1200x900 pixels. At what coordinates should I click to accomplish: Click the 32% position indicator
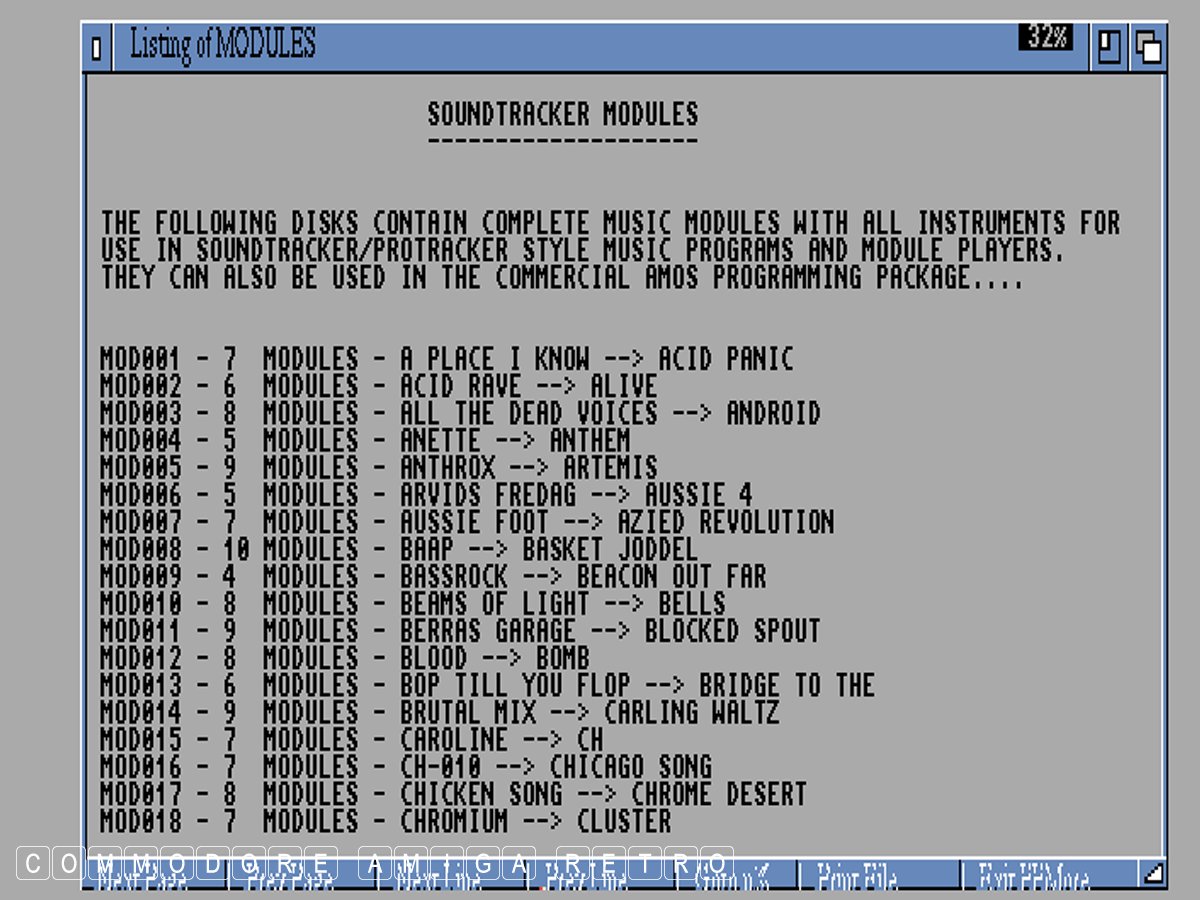(1045, 38)
